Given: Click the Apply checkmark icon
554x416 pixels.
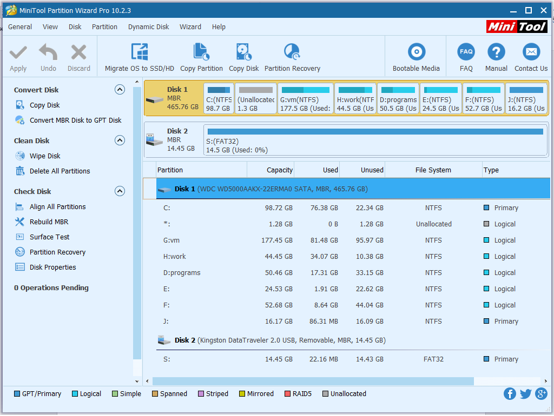Looking at the screenshot, I should [18, 53].
